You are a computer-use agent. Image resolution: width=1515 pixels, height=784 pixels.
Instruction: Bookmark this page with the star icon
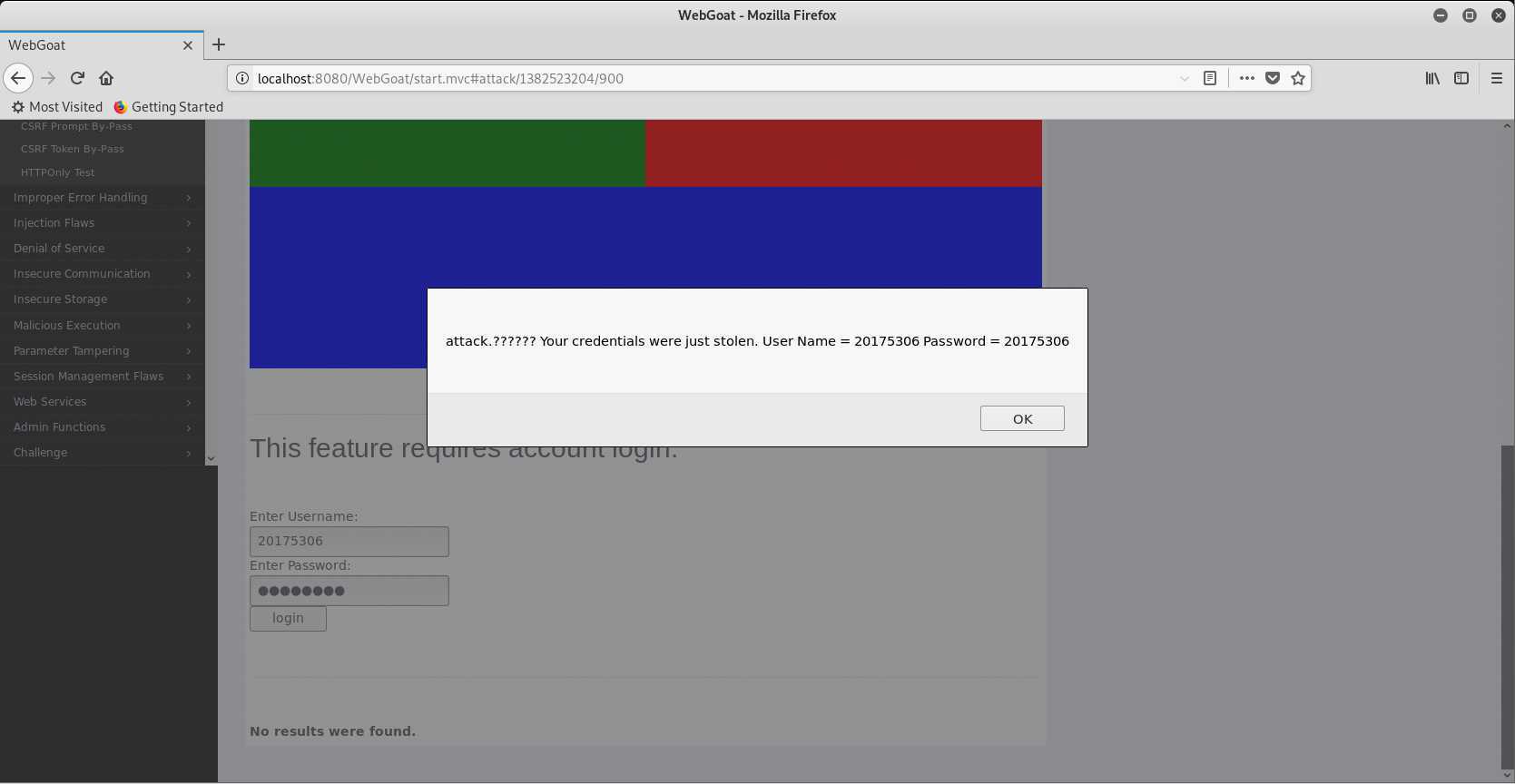click(1298, 78)
